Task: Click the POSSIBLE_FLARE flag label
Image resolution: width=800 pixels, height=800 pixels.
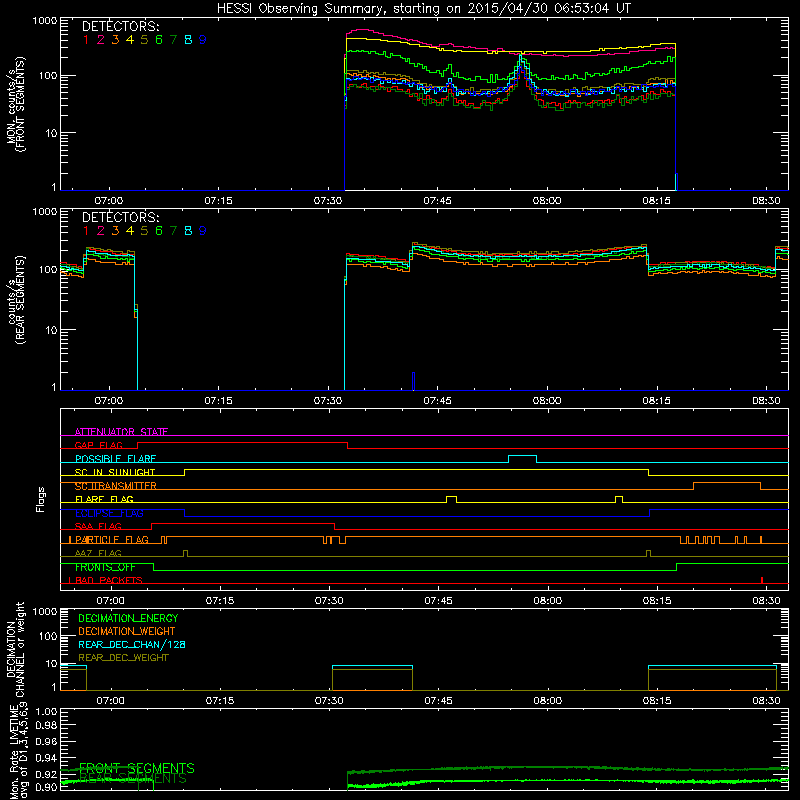Action: pos(115,459)
